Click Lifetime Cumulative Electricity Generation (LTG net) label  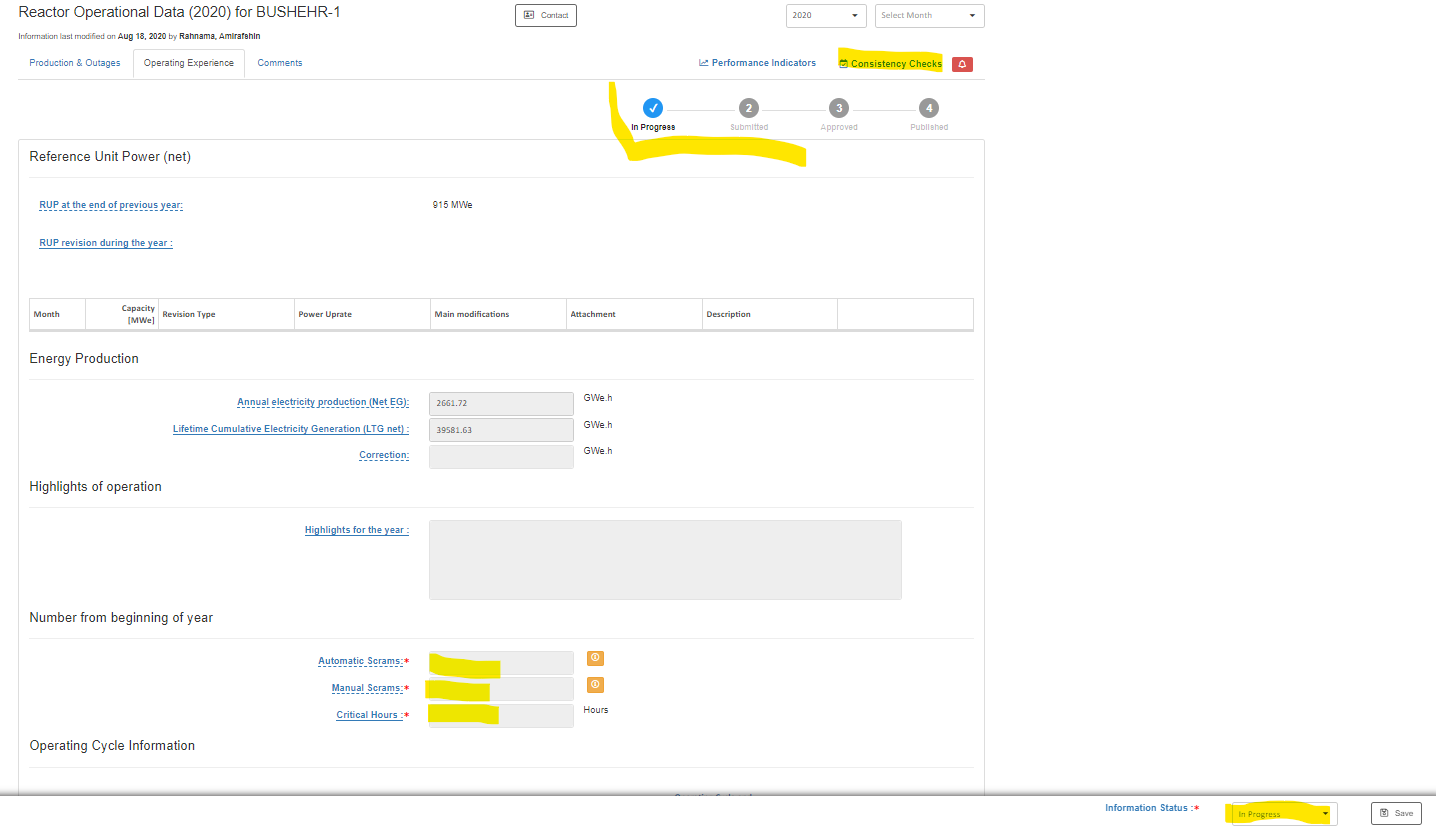click(291, 429)
